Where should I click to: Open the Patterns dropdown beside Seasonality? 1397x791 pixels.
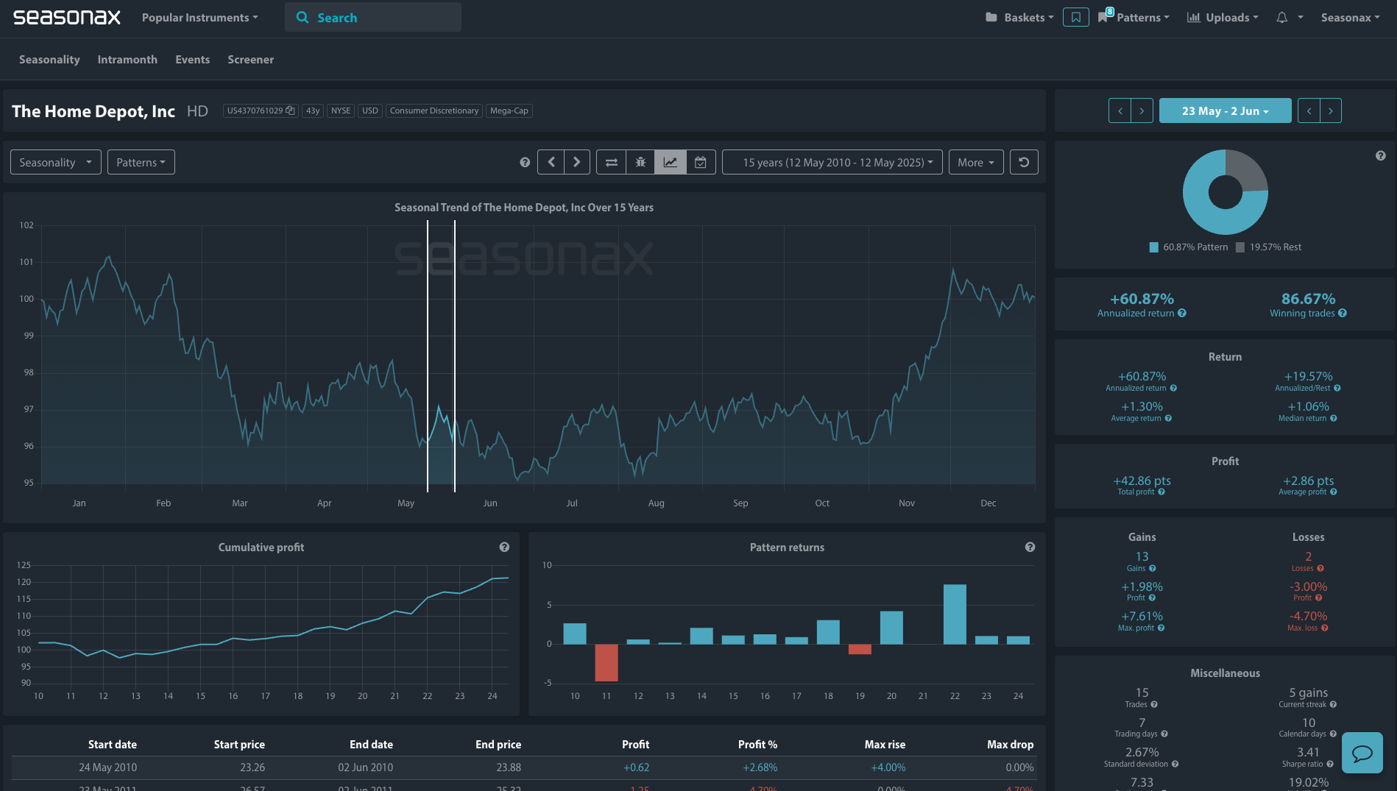click(141, 162)
